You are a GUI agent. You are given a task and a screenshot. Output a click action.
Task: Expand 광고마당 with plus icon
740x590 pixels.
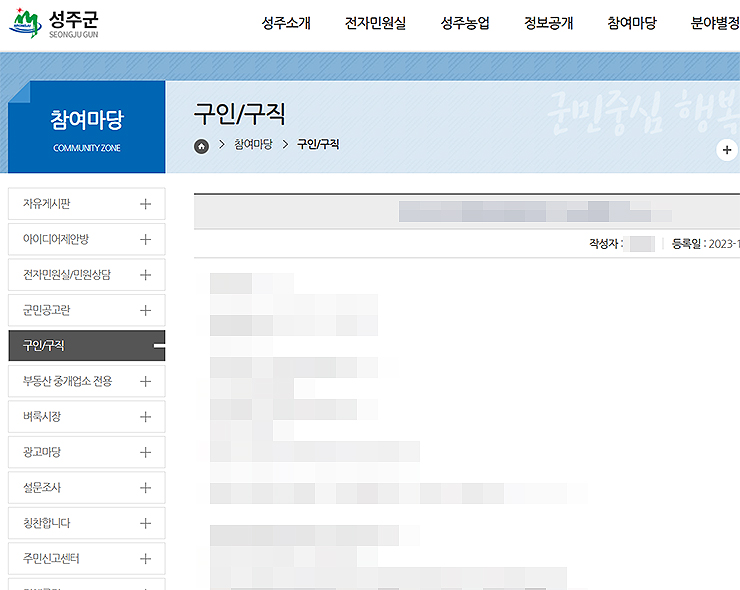(x=145, y=452)
